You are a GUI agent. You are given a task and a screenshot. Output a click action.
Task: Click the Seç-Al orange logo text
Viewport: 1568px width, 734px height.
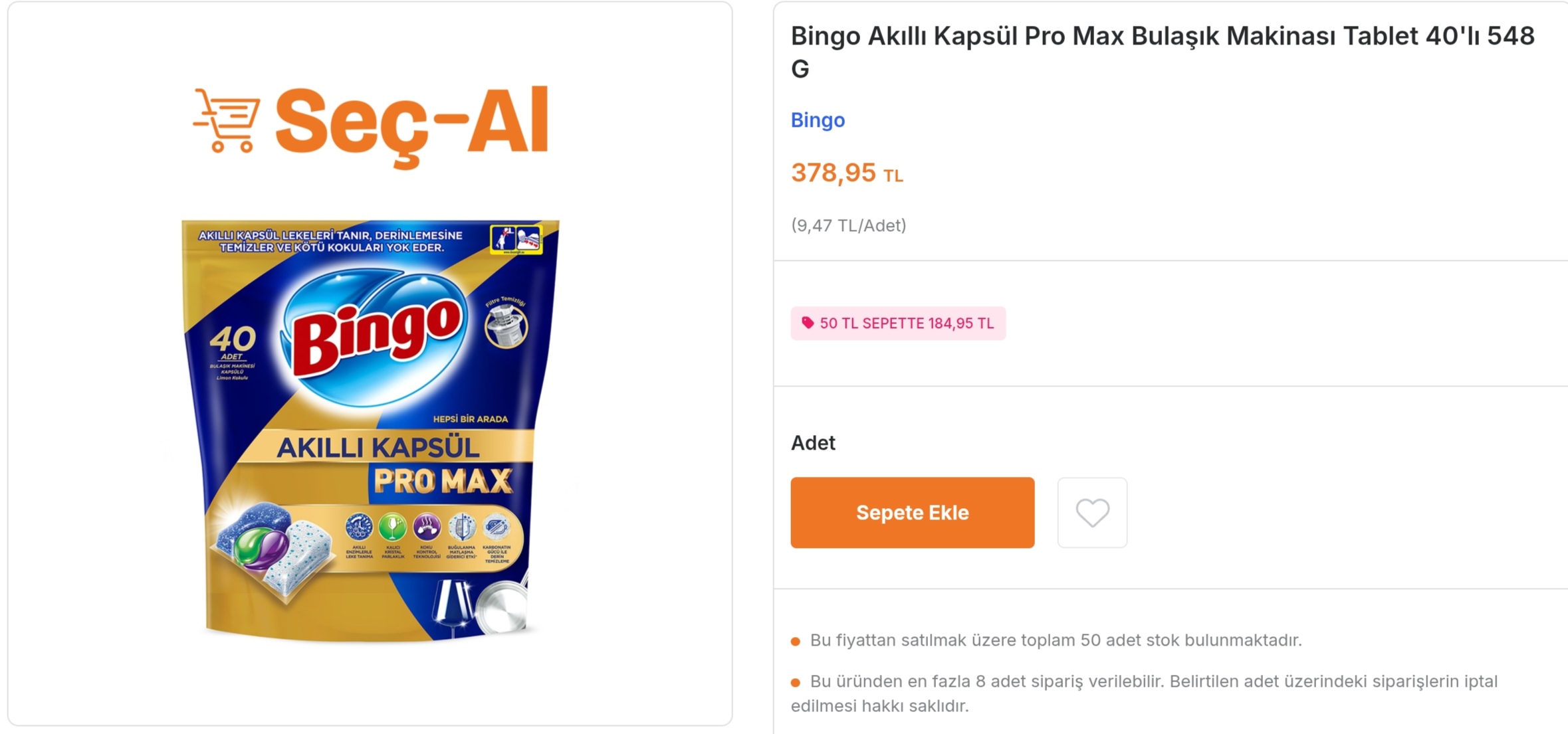412,123
